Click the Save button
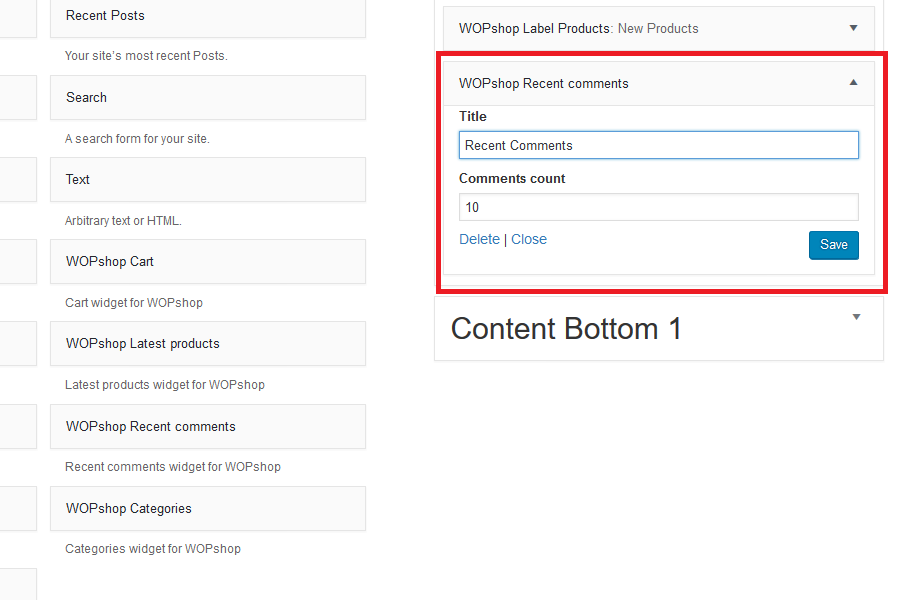 (x=833, y=245)
